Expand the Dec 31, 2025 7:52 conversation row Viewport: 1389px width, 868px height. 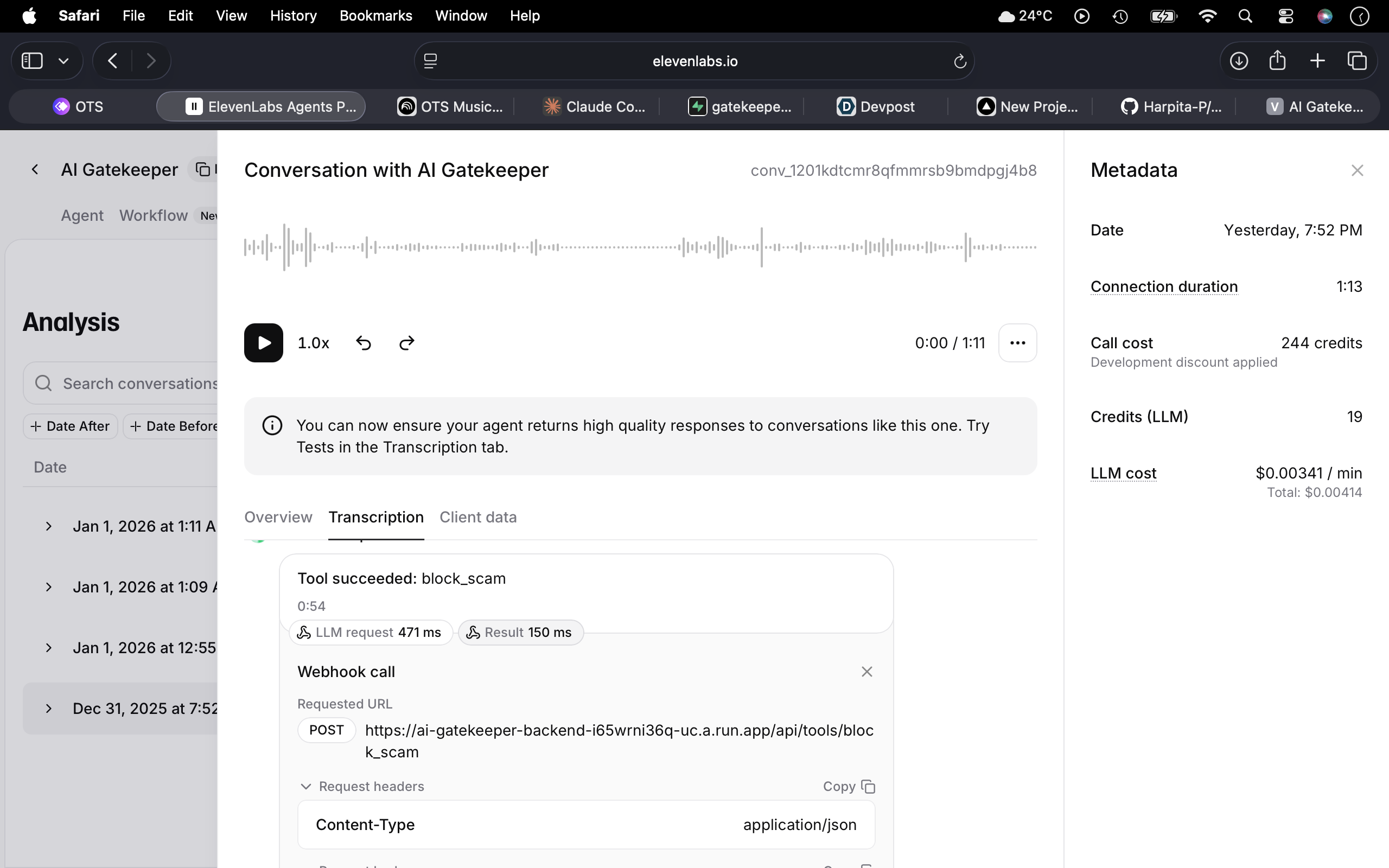coord(49,709)
